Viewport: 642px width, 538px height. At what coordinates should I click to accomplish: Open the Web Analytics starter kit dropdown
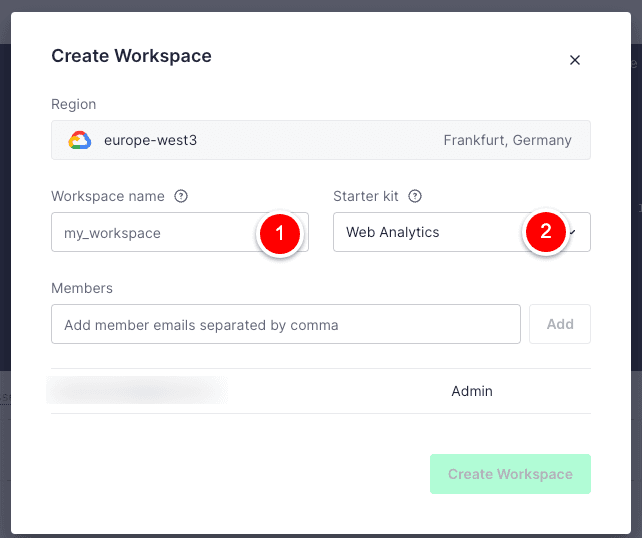click(430, 232)
